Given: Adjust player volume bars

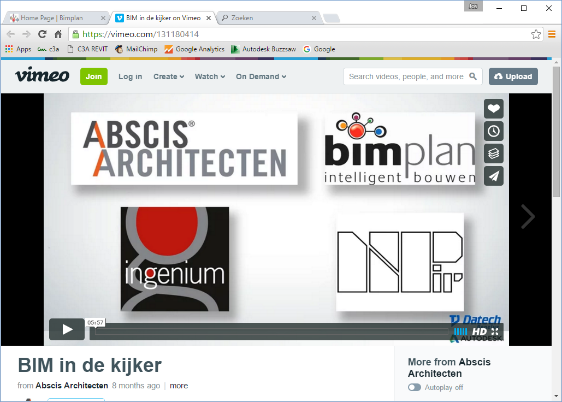Looking at the screenshot, I should click(x=461, y=332).
